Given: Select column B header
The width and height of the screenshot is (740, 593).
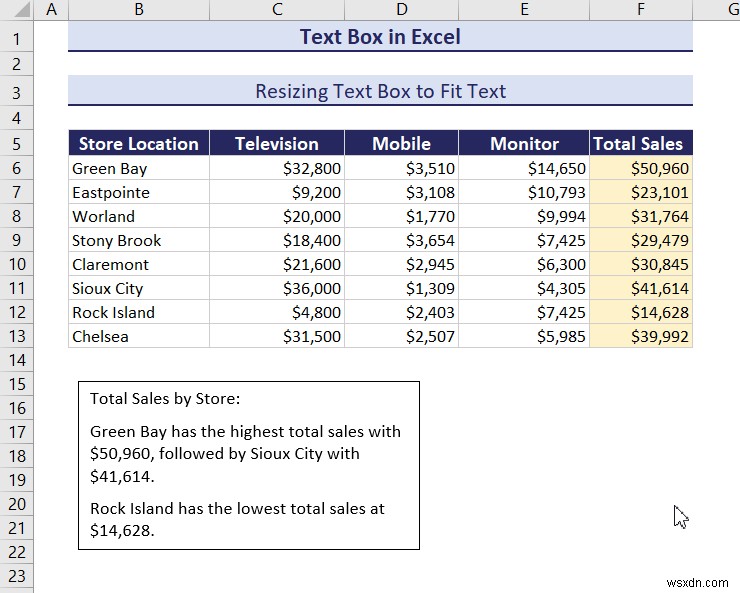Looking at the screenshot, I should [x=139, y=9].
